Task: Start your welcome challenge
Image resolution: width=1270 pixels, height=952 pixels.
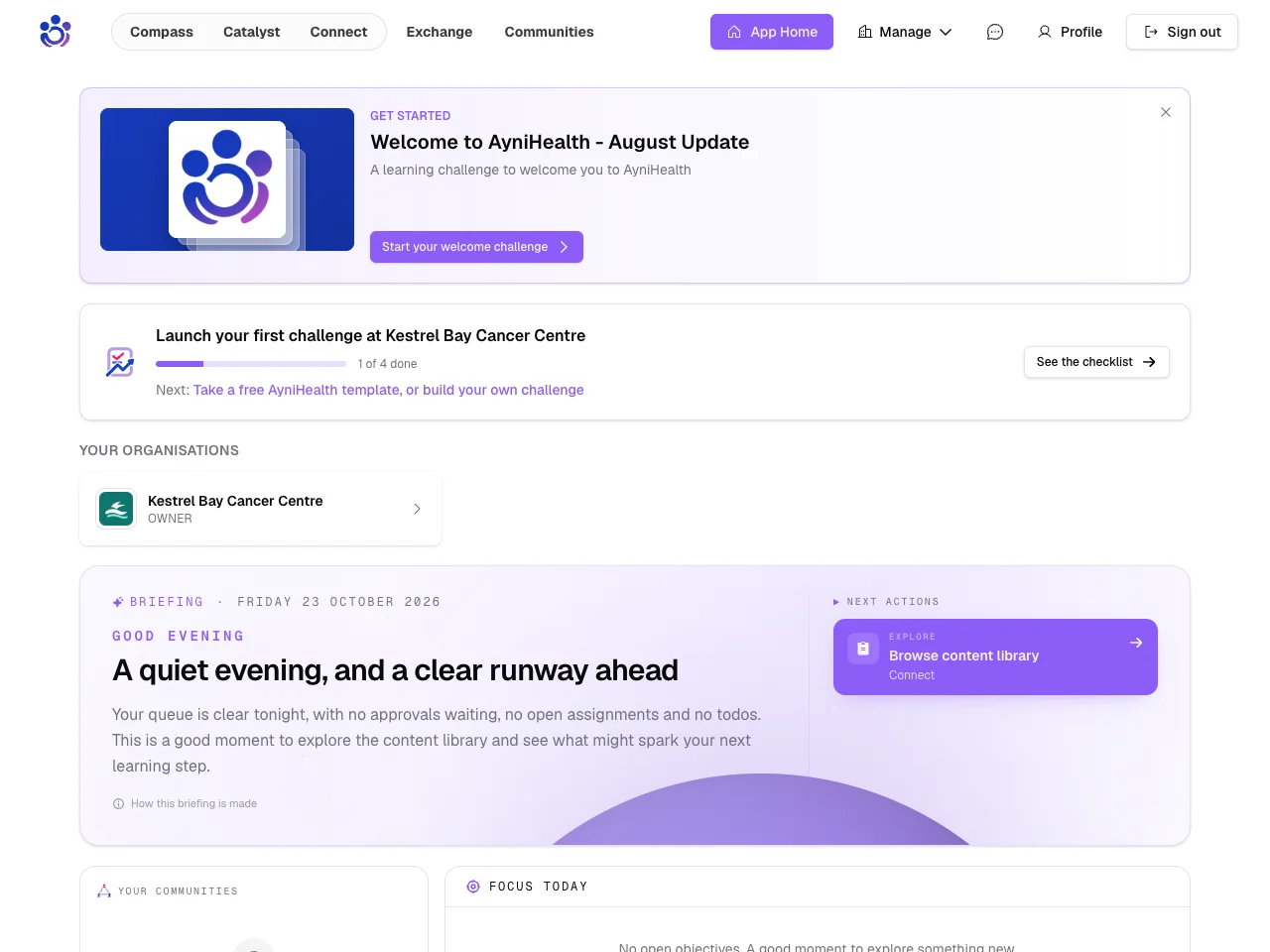Action: tap(476, 247)
